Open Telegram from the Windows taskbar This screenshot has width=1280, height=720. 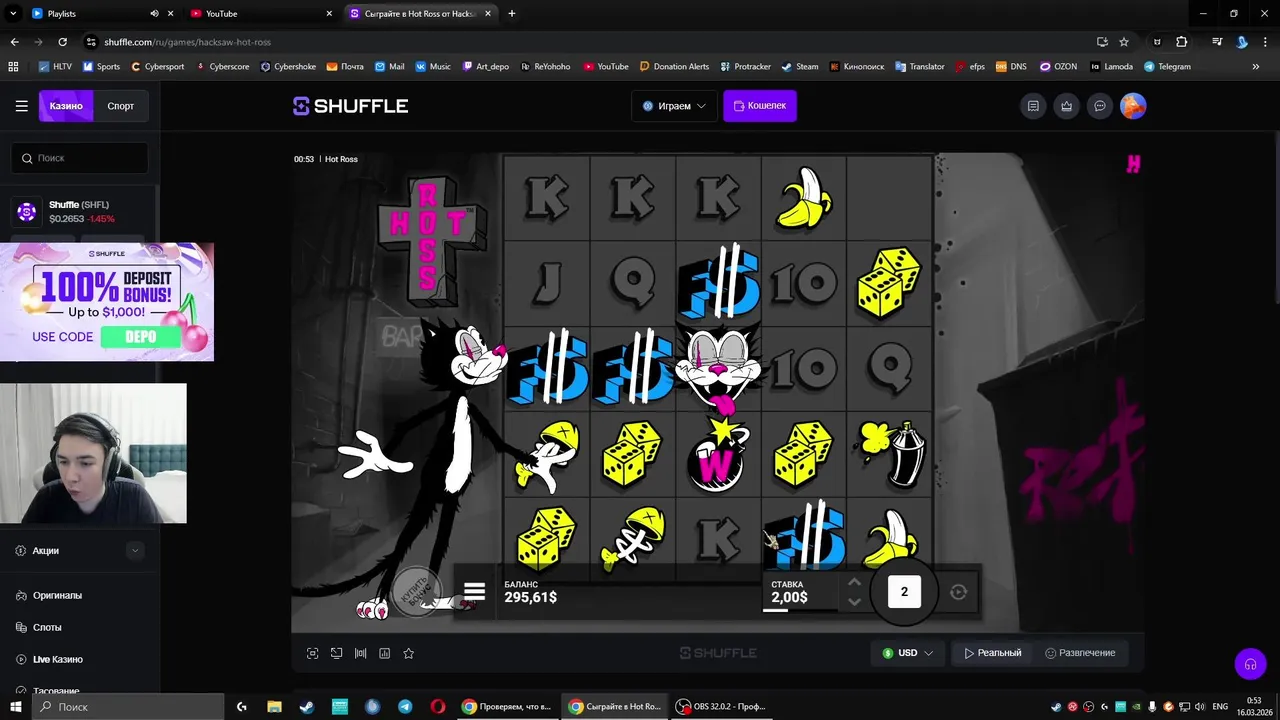(x=405, y=706)
